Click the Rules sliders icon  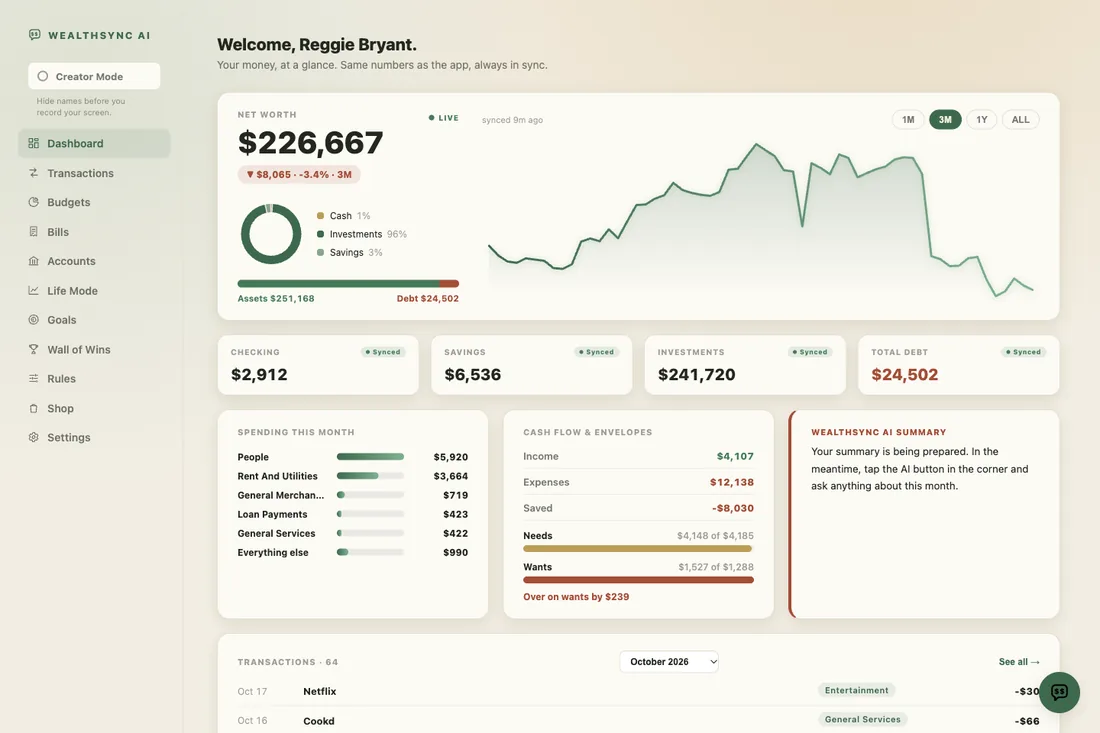pos(34,378)
